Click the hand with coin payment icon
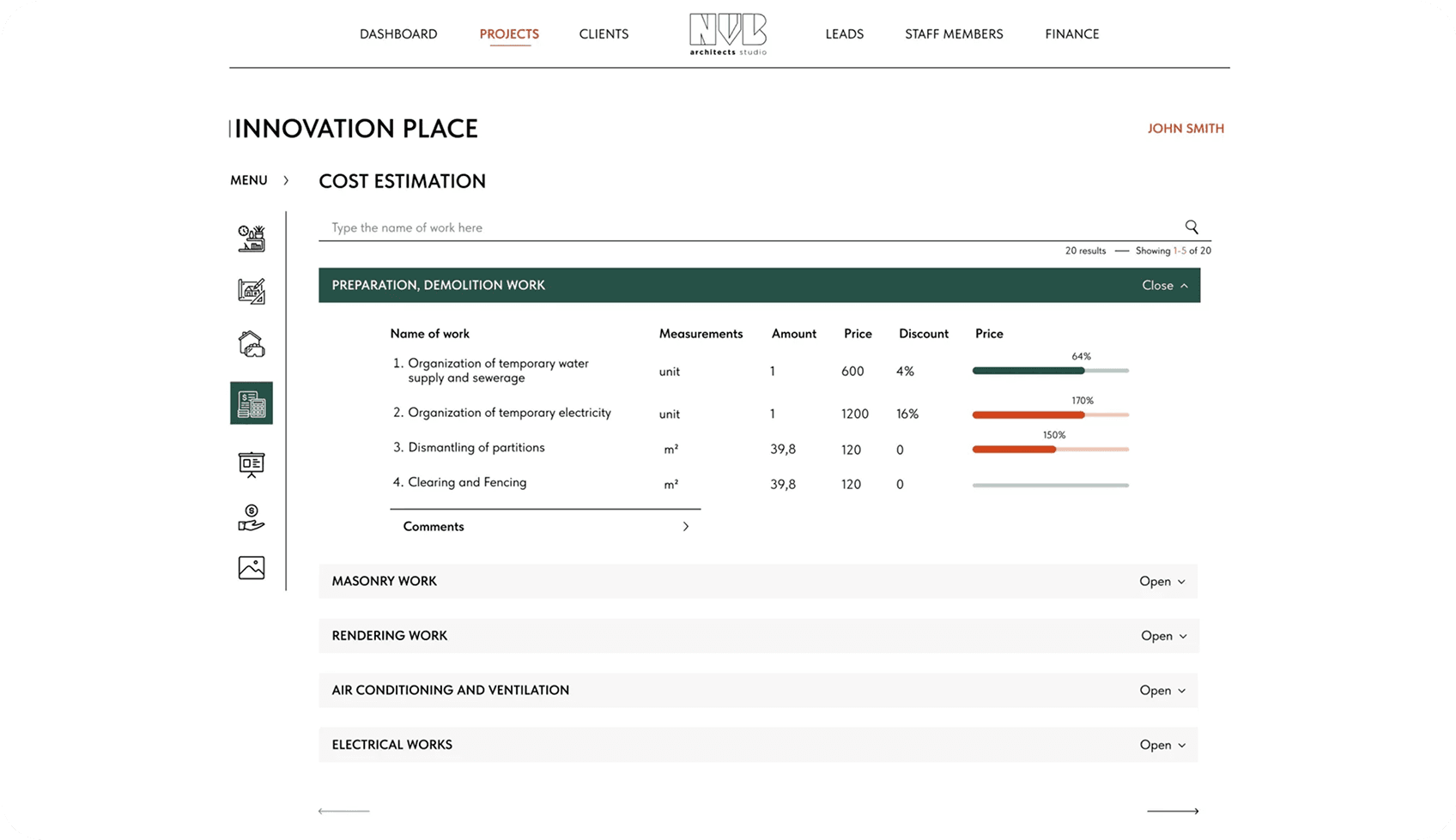This screenshot has width=1456, height=840. pyautogui.click(x=251, y=517)
